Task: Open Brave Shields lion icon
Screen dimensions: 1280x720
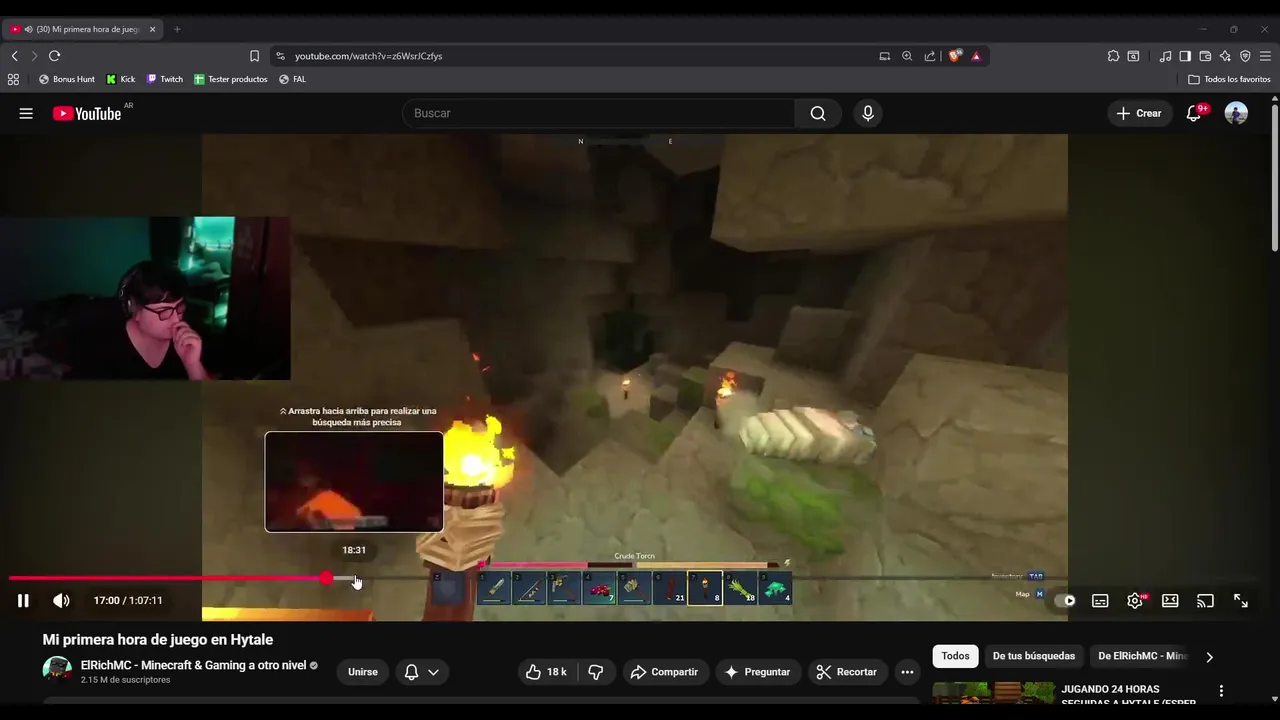Action: point(954,56)
